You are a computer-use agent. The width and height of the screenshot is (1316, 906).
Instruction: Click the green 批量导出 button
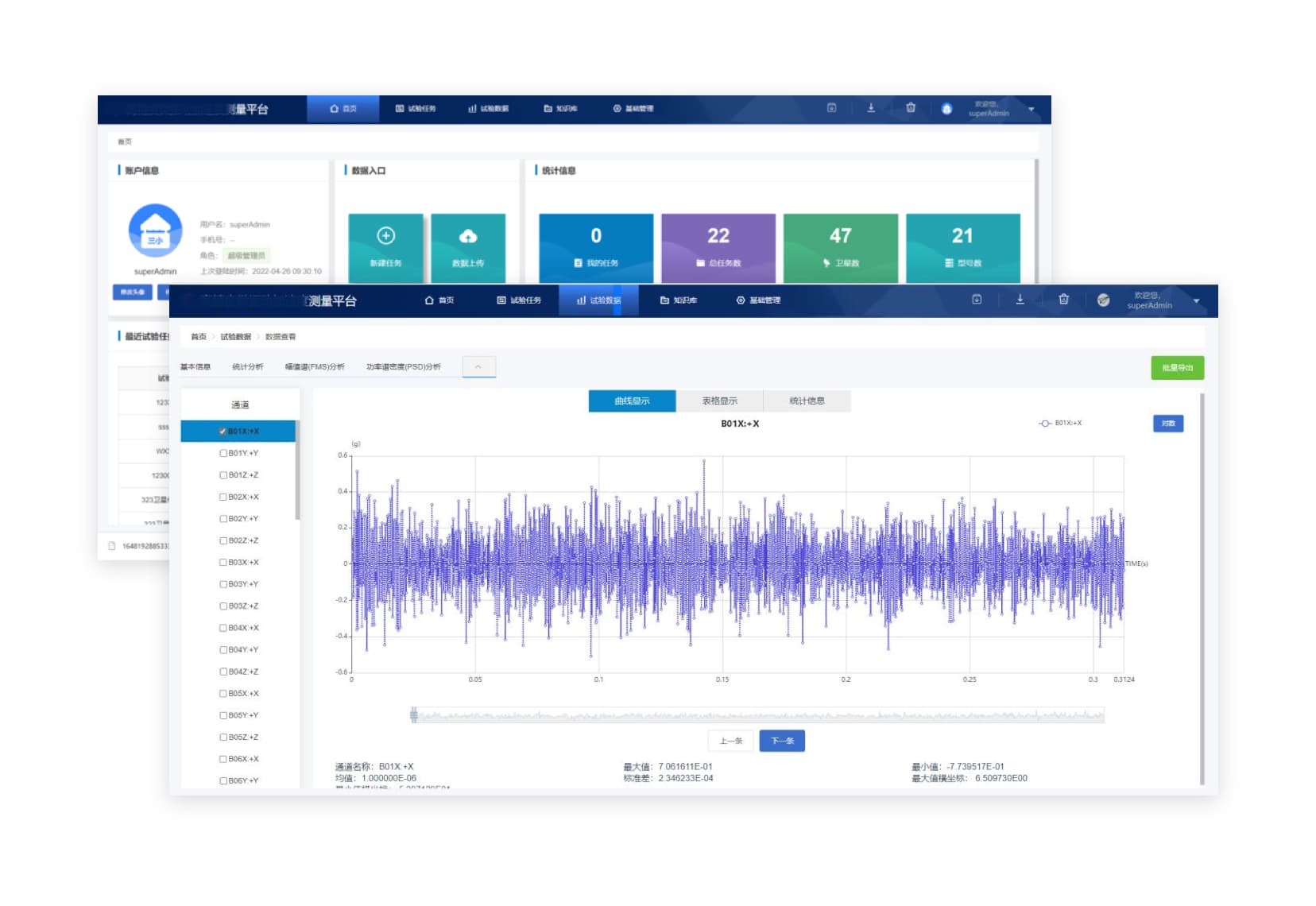tap(1177, 368)
